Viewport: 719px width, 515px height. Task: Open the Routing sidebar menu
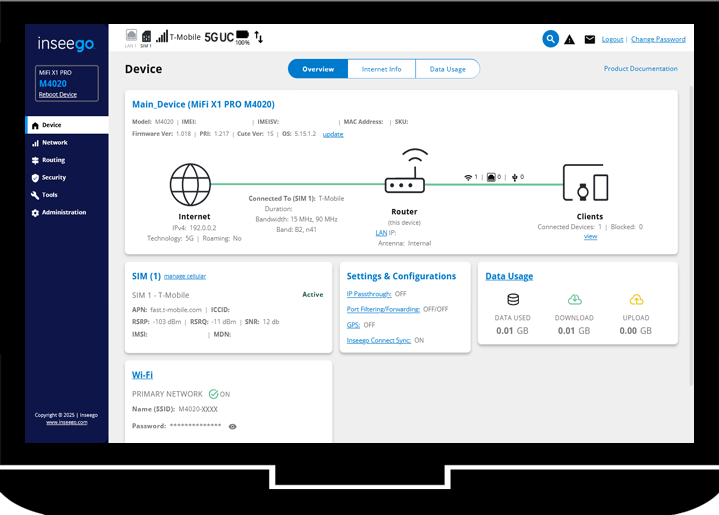click(67, 160)
